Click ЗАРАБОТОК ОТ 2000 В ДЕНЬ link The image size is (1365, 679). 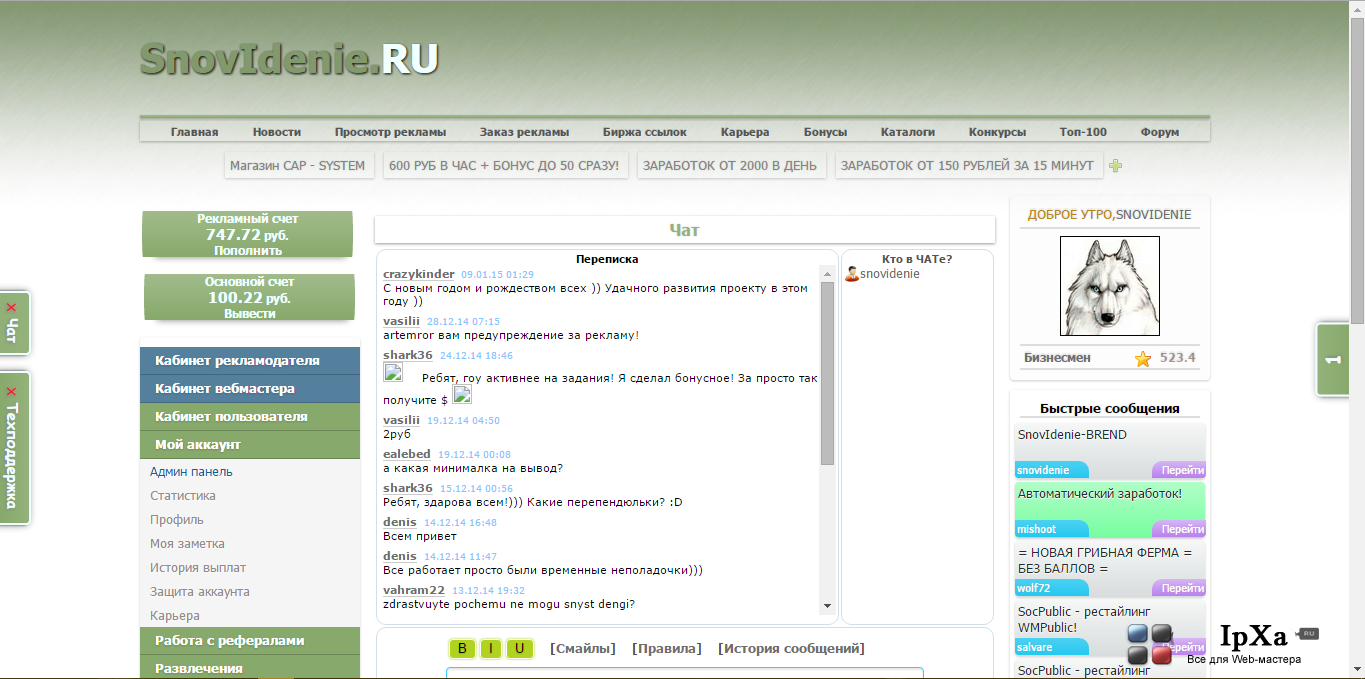click(x=730, y=166)
